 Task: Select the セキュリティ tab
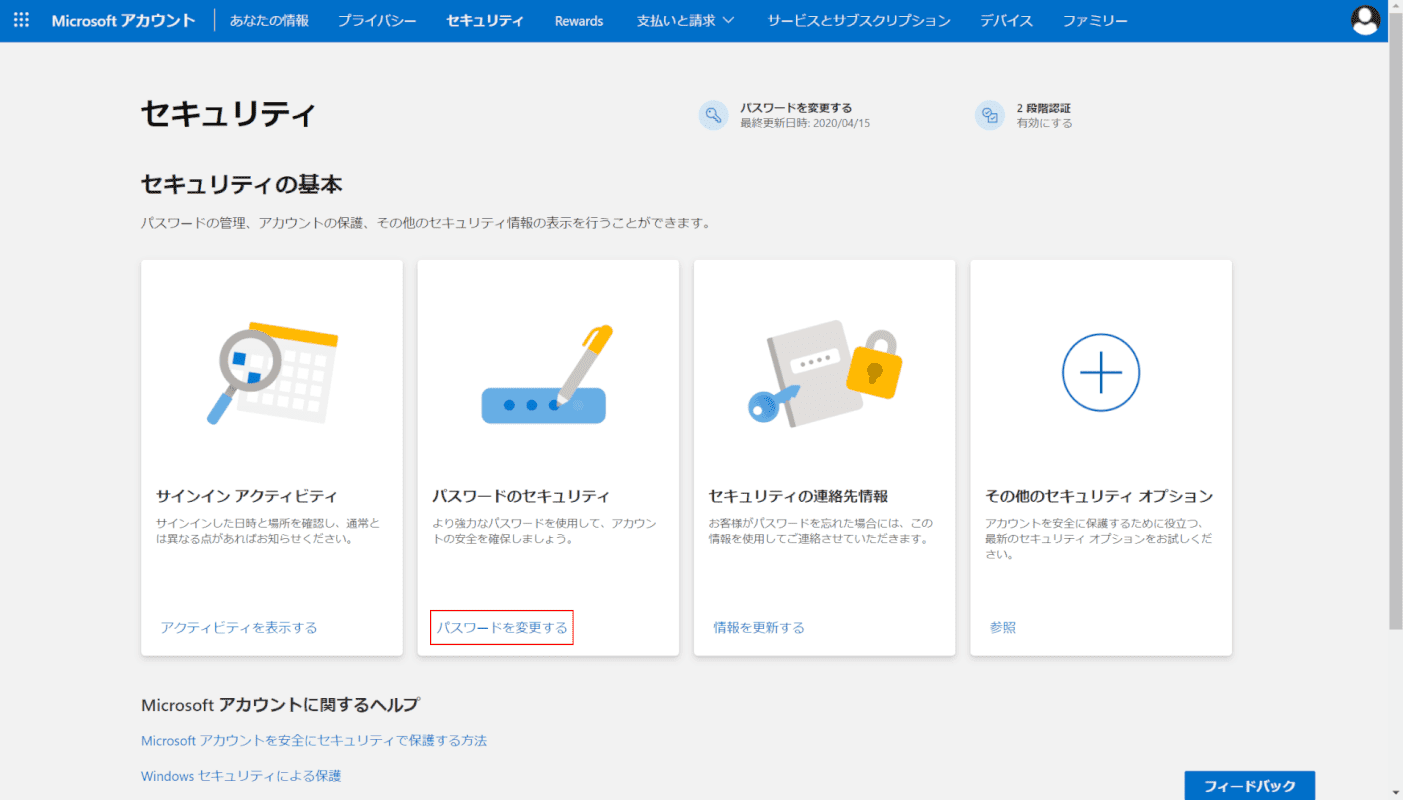coord(485,21)
